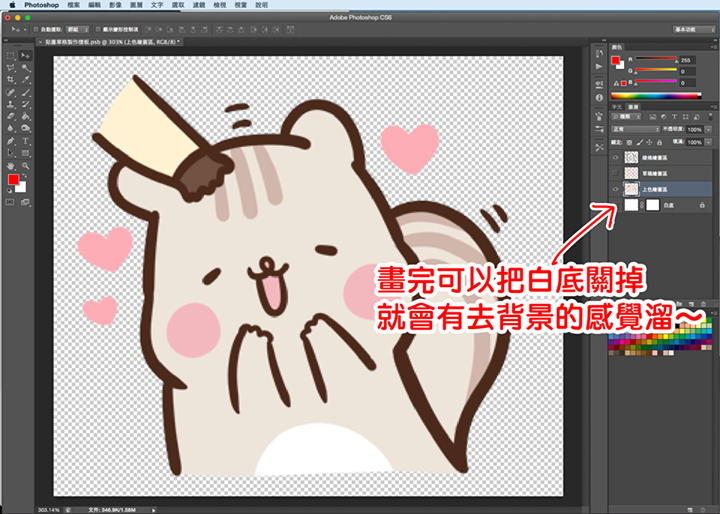
Task: Filter layers by type layers icon
Action: 674,117
